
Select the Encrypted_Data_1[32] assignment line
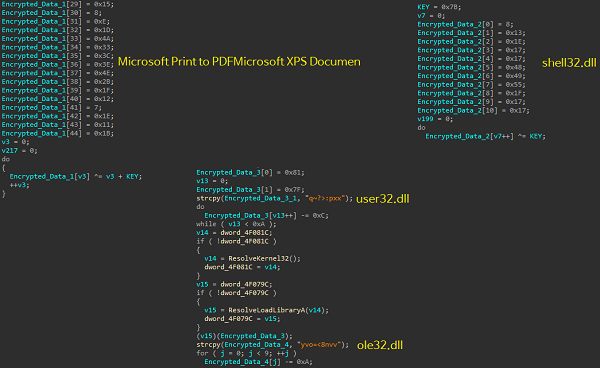pos(58,30)
